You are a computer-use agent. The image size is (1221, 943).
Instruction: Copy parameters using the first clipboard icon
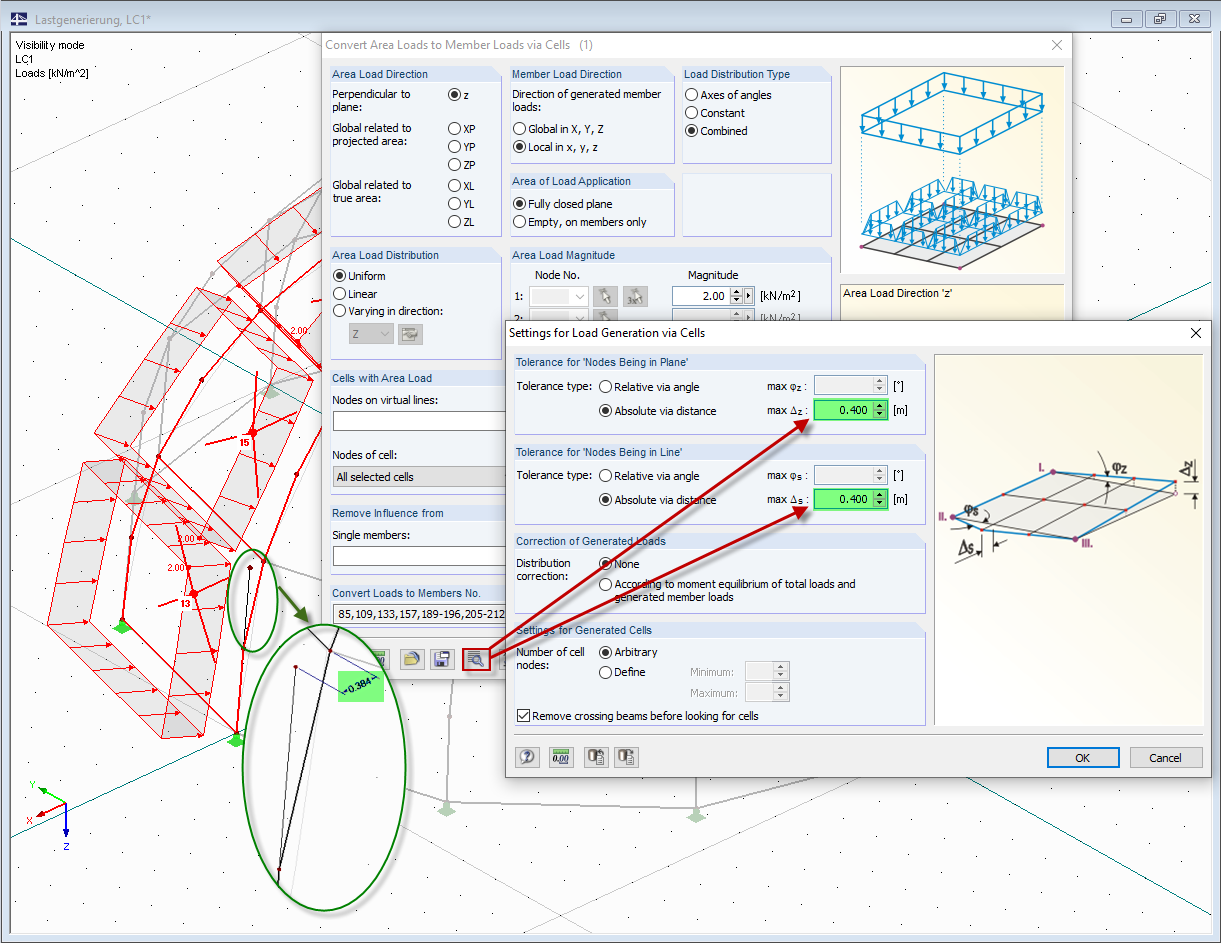[x=596, y=757]
